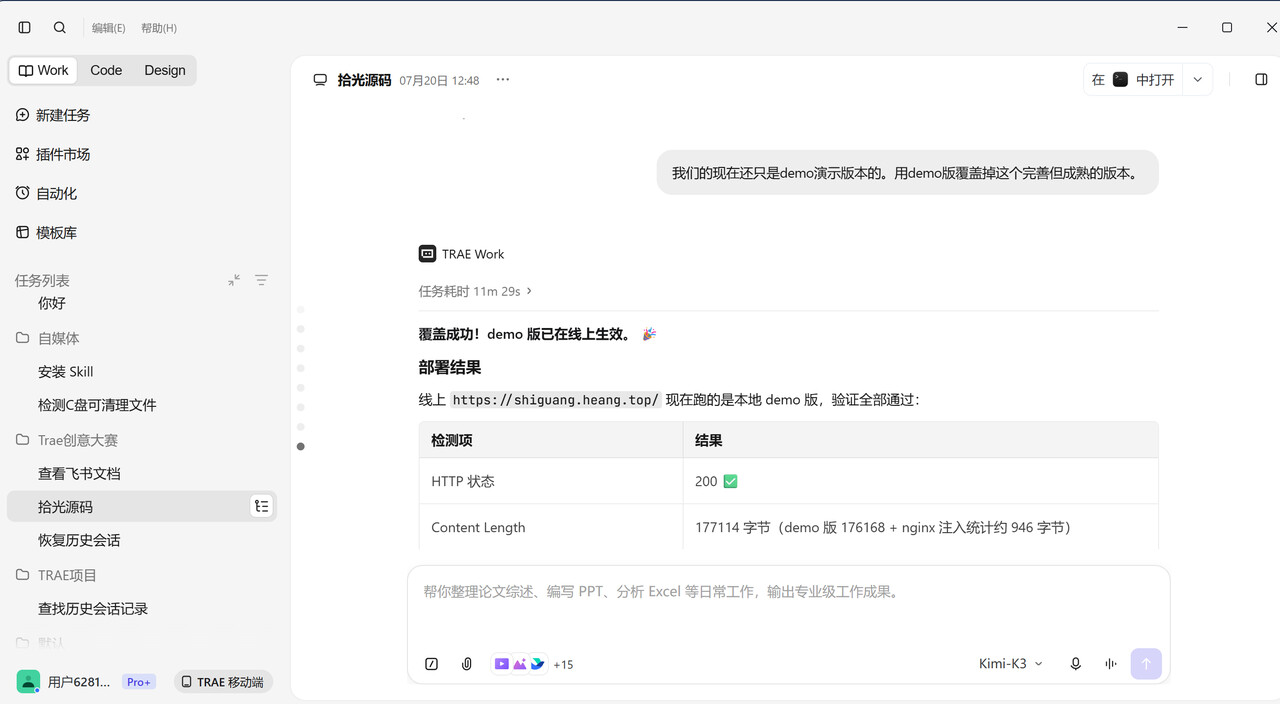Click the user message bubble about demo版
This screenshot has width=1280, height=704.
pyautogui.click(x=907, y=173)
